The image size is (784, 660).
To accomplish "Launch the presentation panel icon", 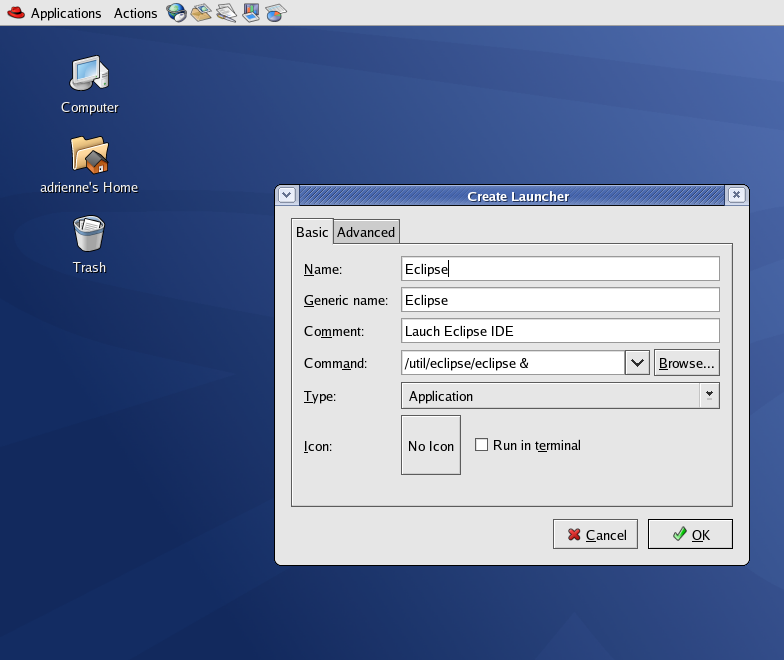I will pyautogui.click(x=251, y=13).
